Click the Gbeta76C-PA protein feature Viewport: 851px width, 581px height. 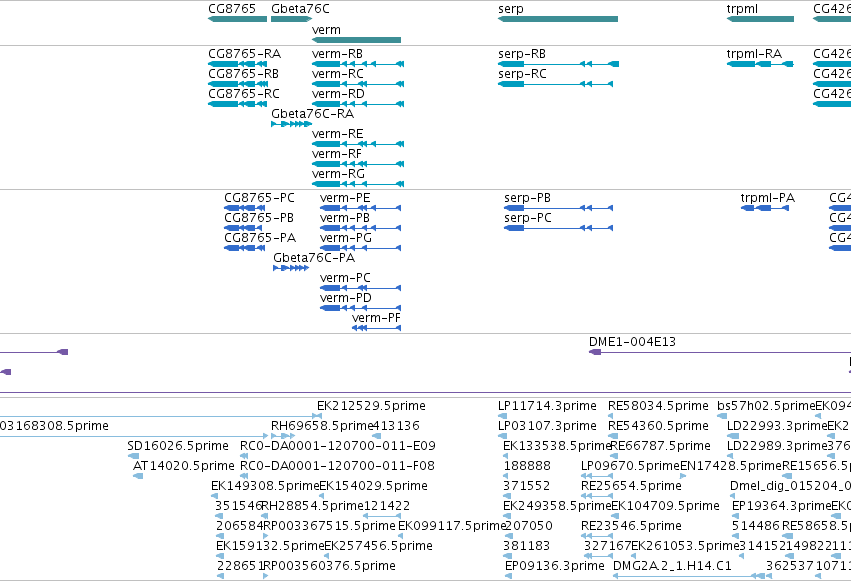point(291,268)
